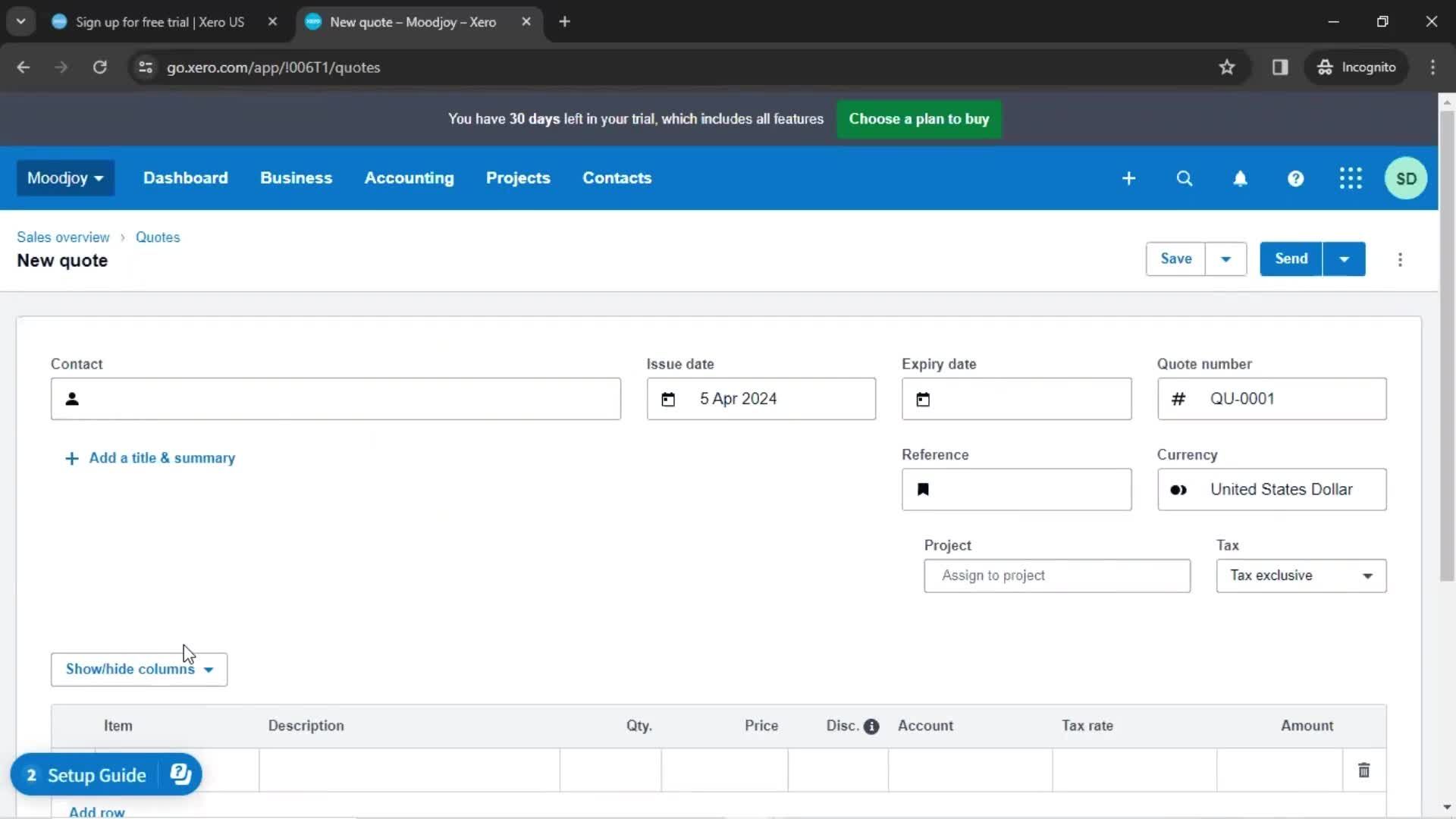The width and height of the screenshot is (1456, 819).
Task: Expand the Send options dropdown arrow
Action: 1344,259
